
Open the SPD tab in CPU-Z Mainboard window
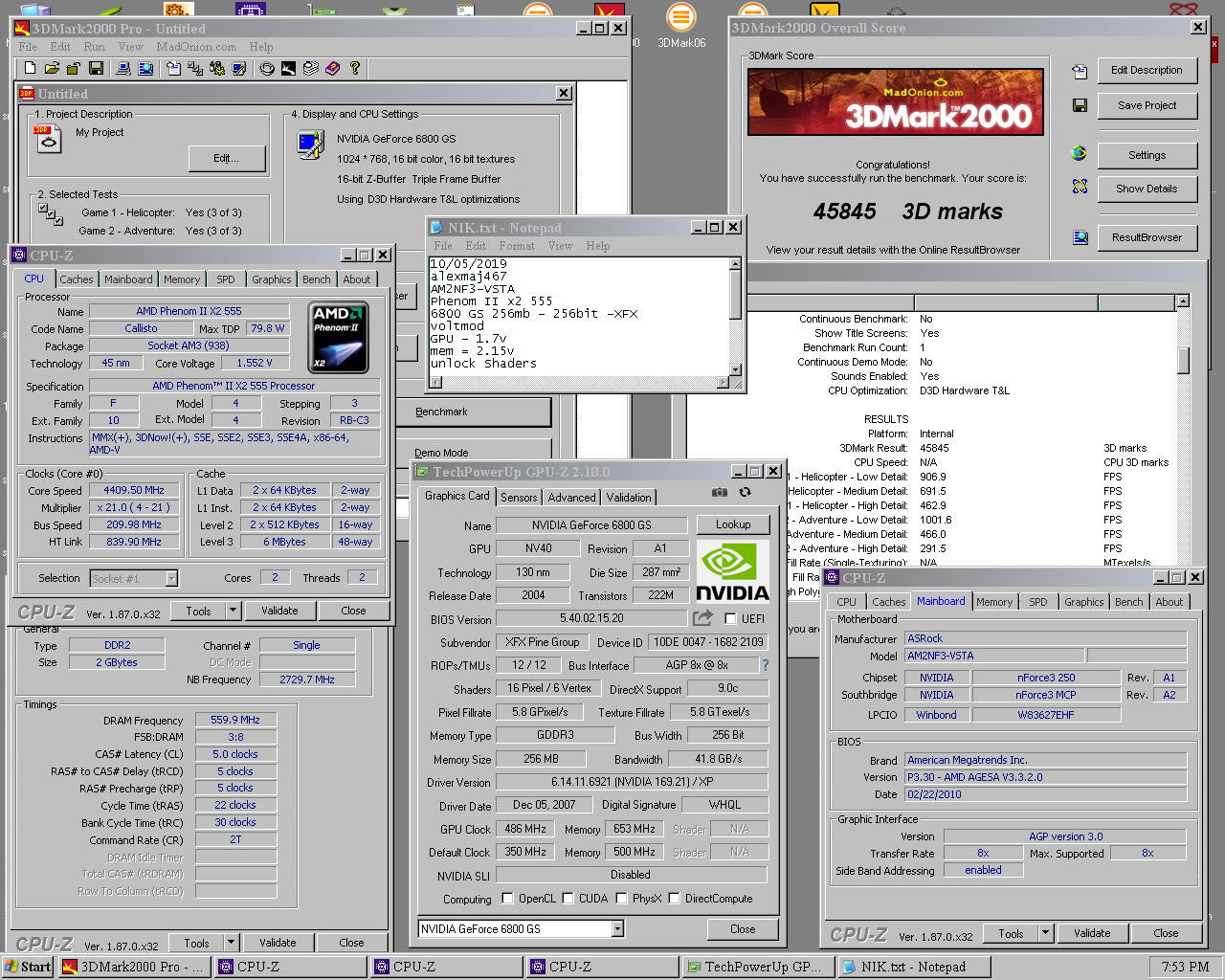point(1038,602)
